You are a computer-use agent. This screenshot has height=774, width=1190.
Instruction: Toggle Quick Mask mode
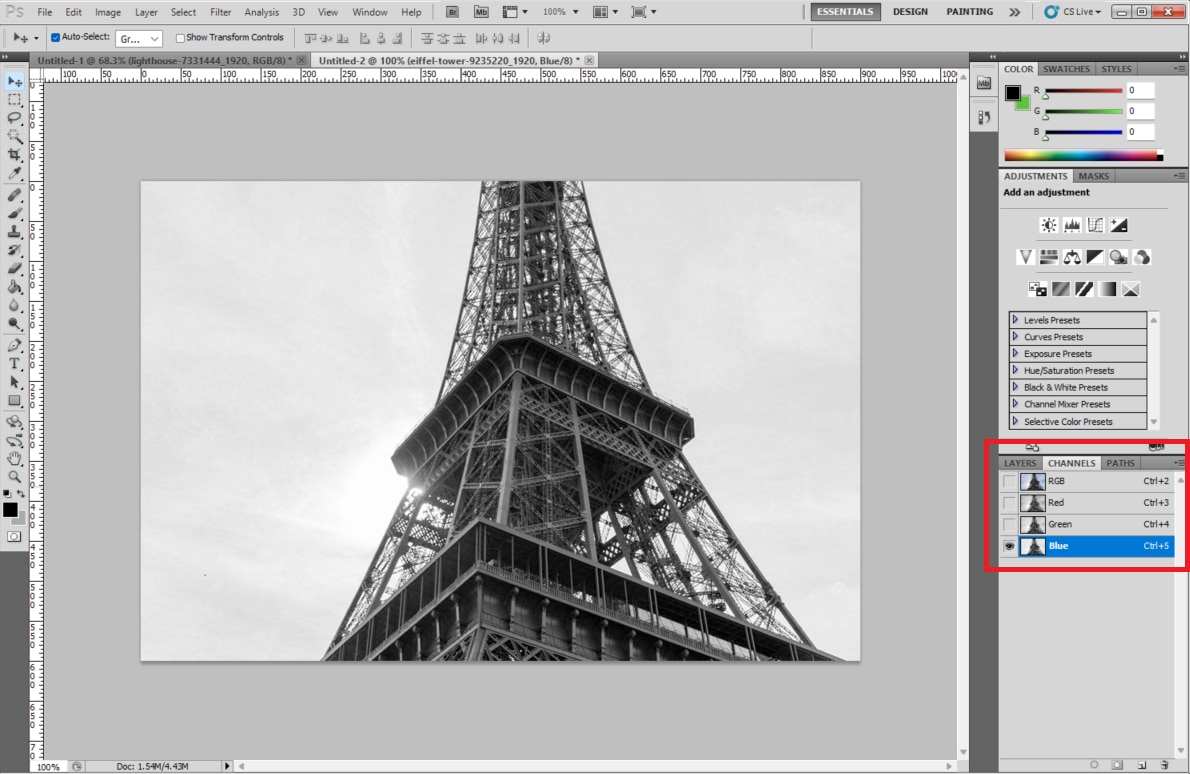pyautogui.click(x=14, y=536)
